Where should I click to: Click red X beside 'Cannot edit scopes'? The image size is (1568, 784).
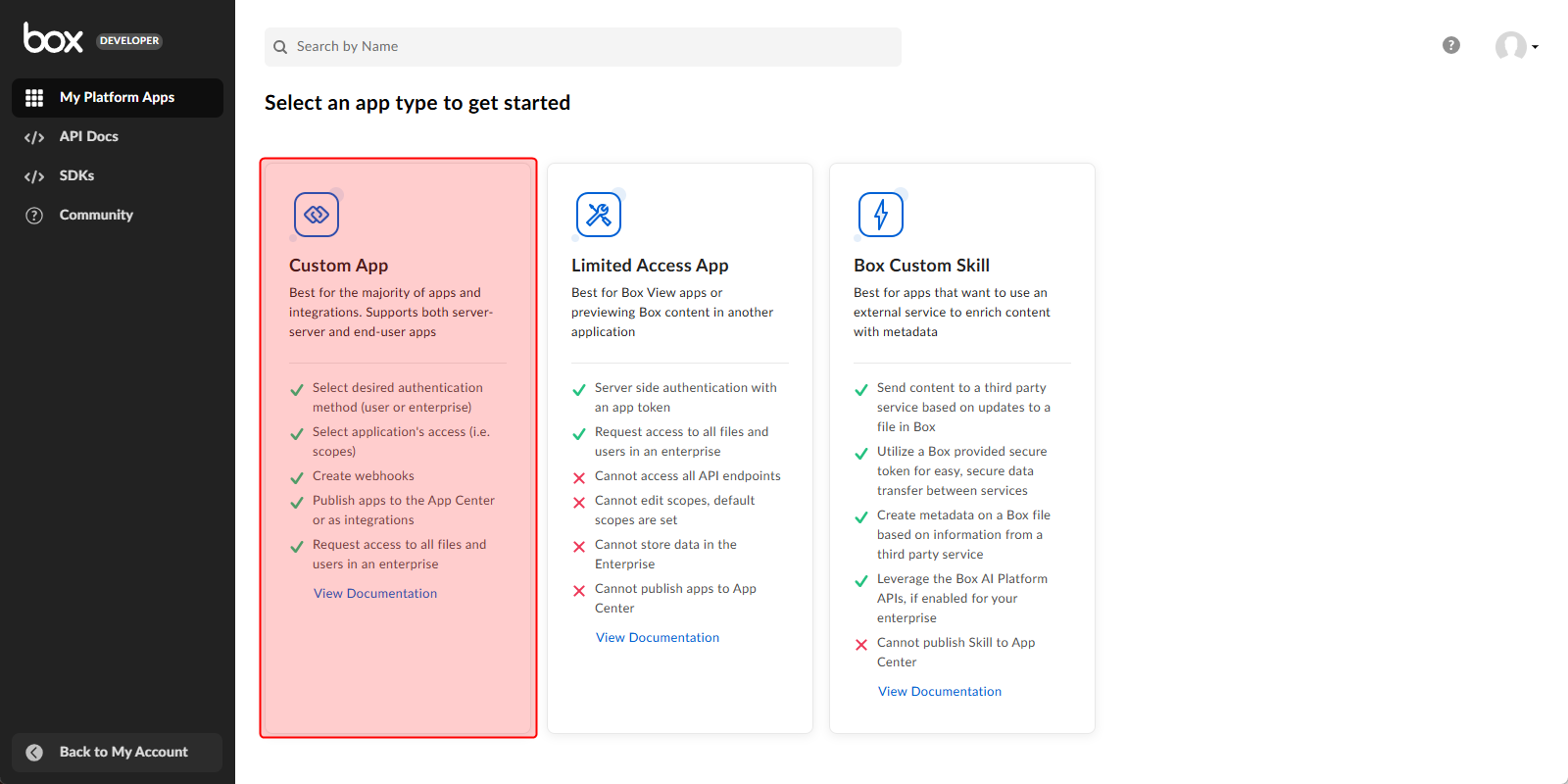pos(579,503)
